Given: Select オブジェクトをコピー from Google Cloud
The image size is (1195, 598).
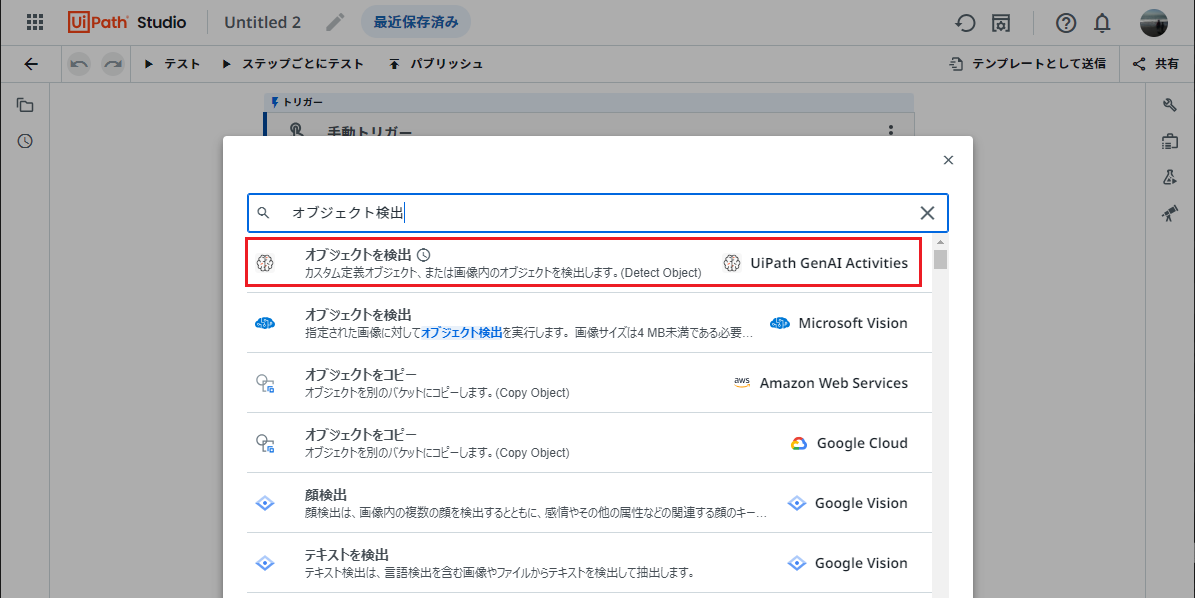Looking at the screenshot, I should tap(589, 443).
